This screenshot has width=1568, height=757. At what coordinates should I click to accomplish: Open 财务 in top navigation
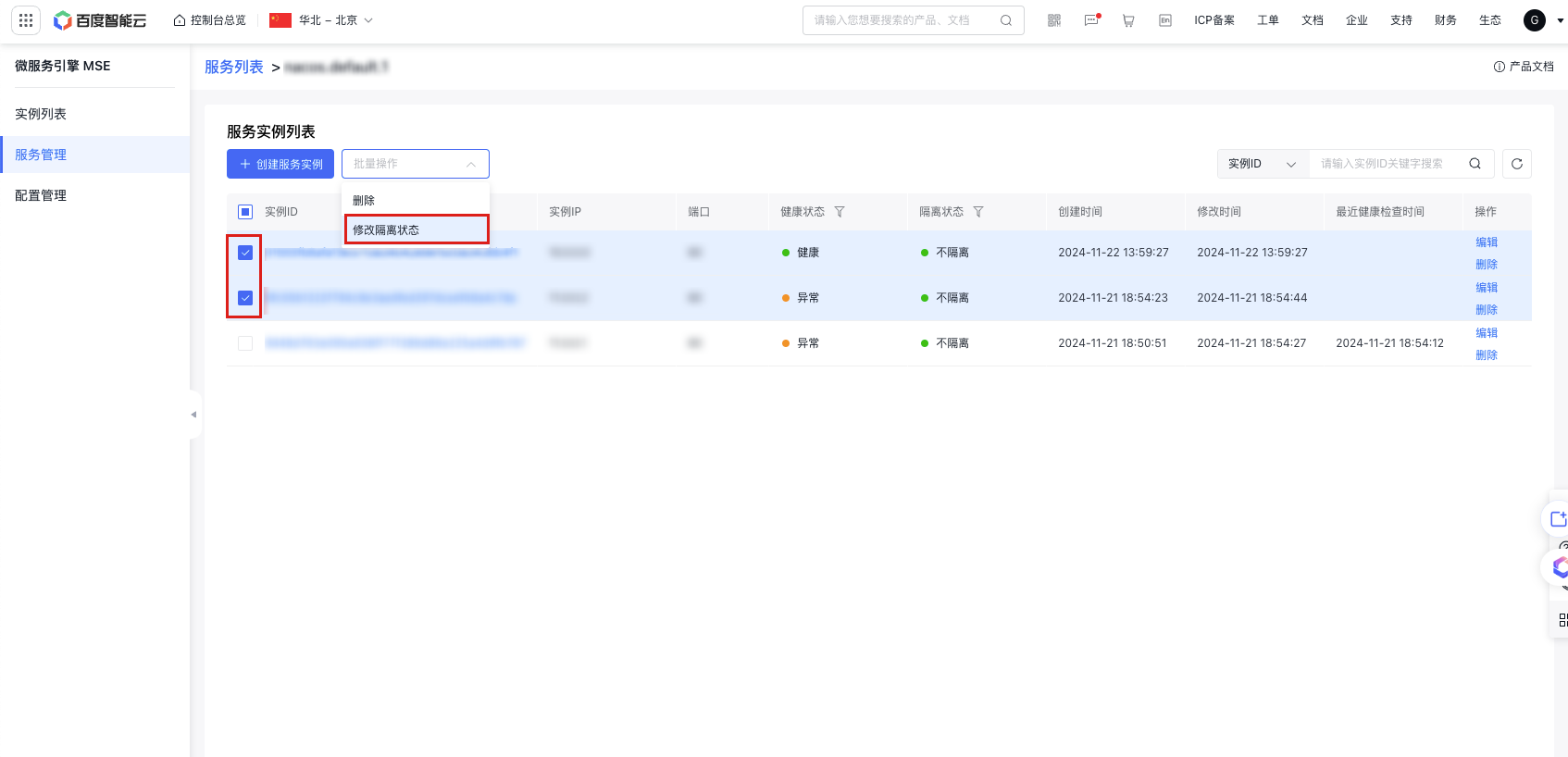click(x=1446, y=20)
